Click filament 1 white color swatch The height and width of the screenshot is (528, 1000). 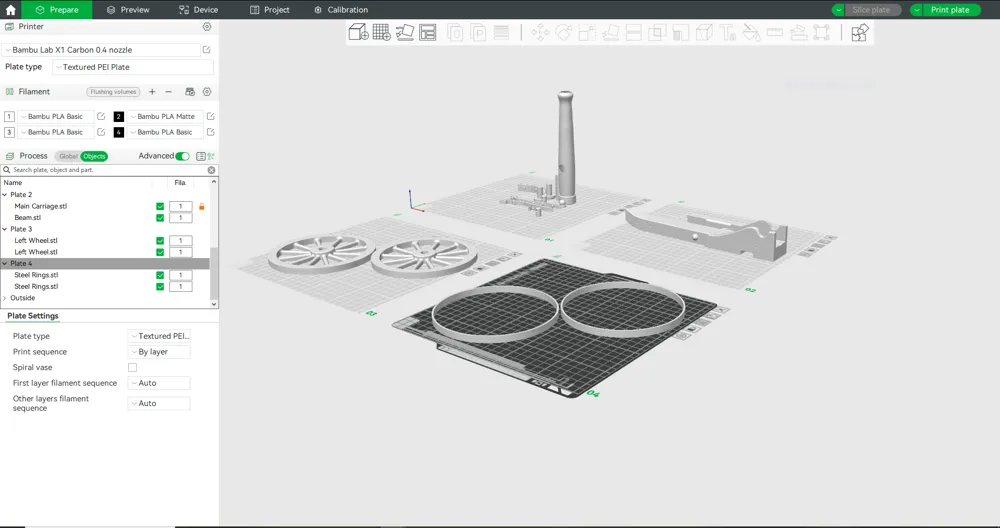tap(9, 117)
